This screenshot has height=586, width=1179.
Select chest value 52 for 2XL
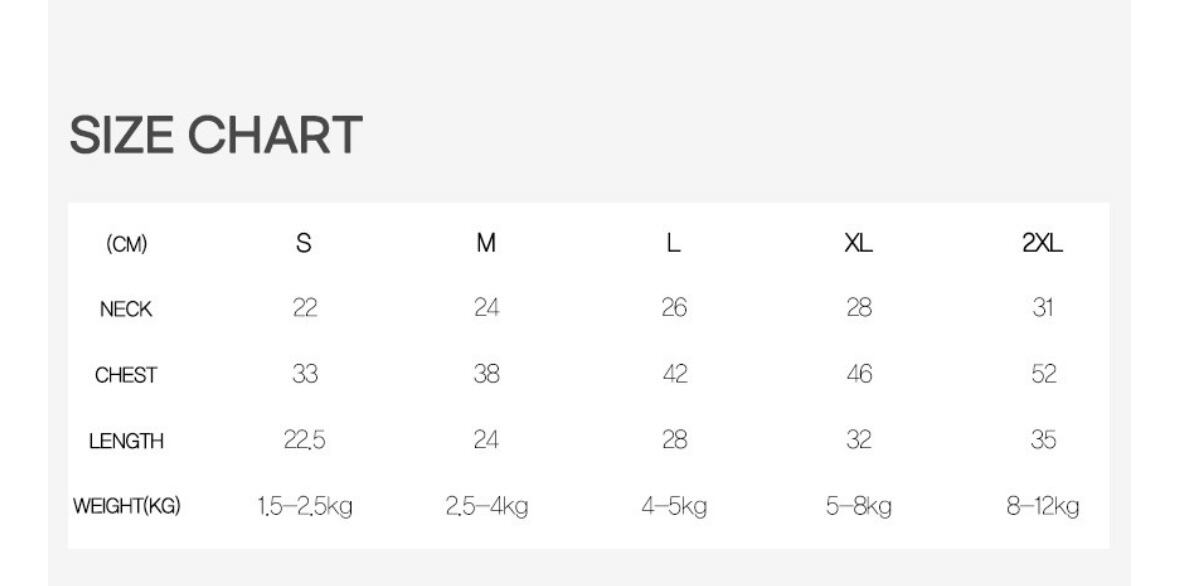(1043, 375)
